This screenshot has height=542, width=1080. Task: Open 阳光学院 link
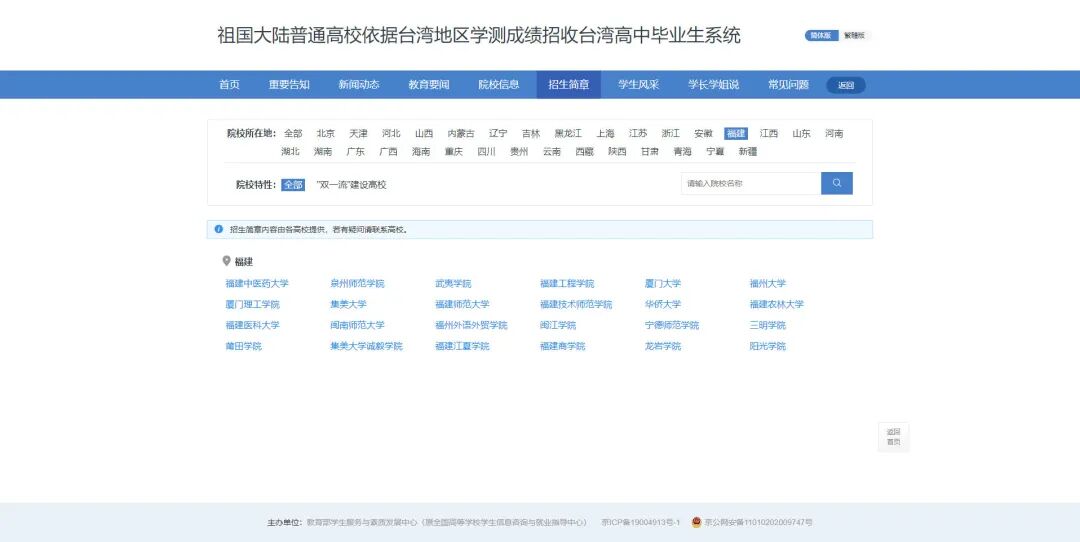click(x=767, y=346)
